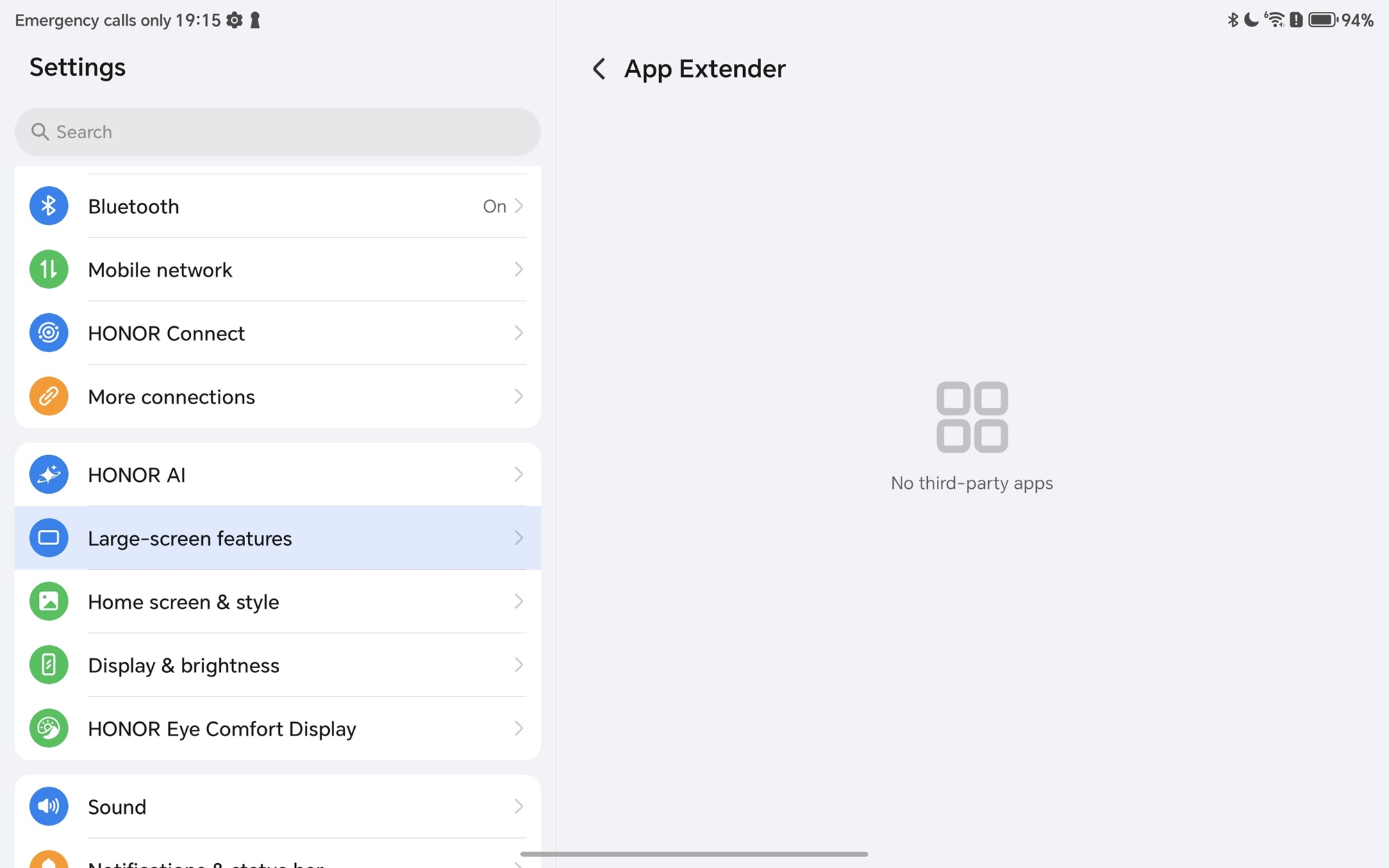The image size is (1389, 868).
Task: Open Large-screen features menu item
Action: point(190,538)
